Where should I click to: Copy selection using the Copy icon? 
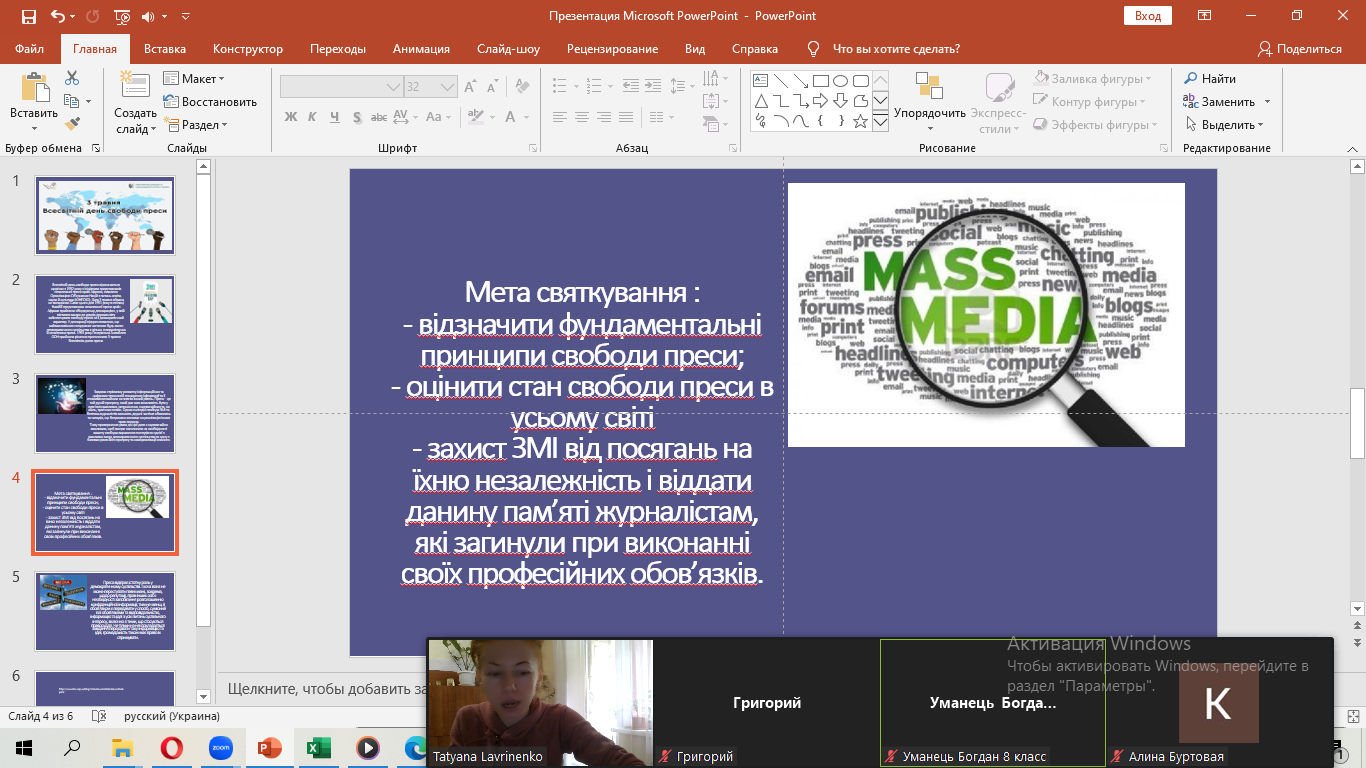pos(71,101)
